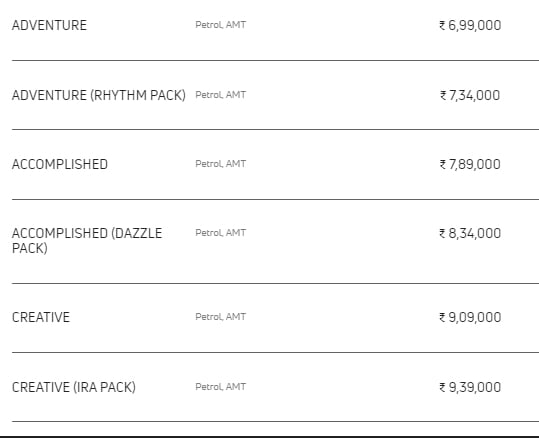
Task: Select the ₹ 7,89,000 price
Action: (x=470, y=164)
